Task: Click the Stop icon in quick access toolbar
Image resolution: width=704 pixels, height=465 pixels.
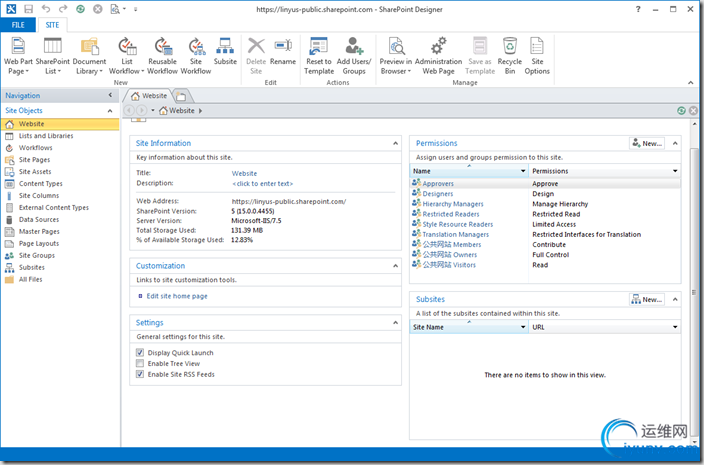Action: point(97,9)
